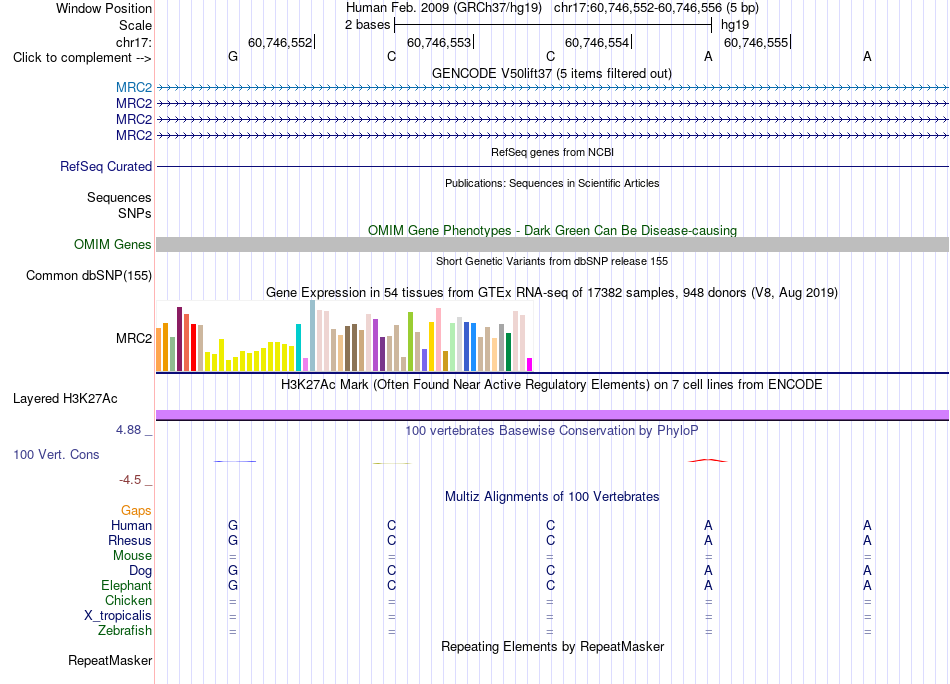Click 'Repeating Elements by RepeatMasker' title
Image resolution: width=950 pixels, height=684 pixels.
click(553, 647)
